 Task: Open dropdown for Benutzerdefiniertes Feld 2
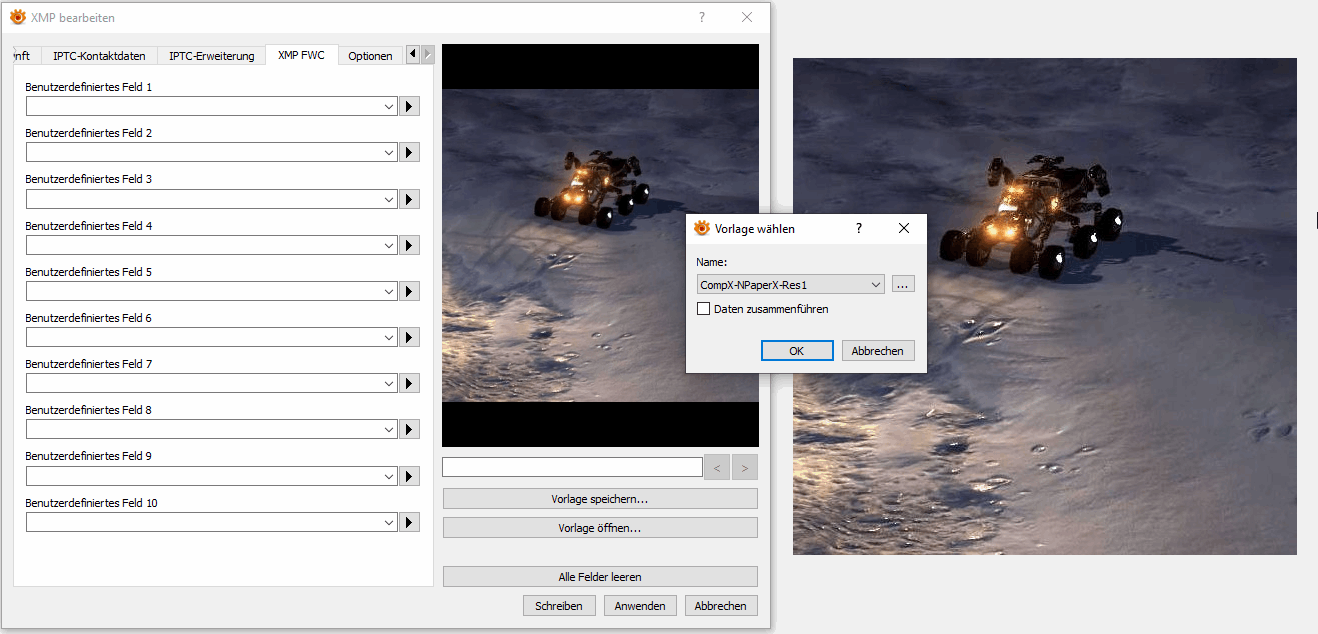point(389,153)
